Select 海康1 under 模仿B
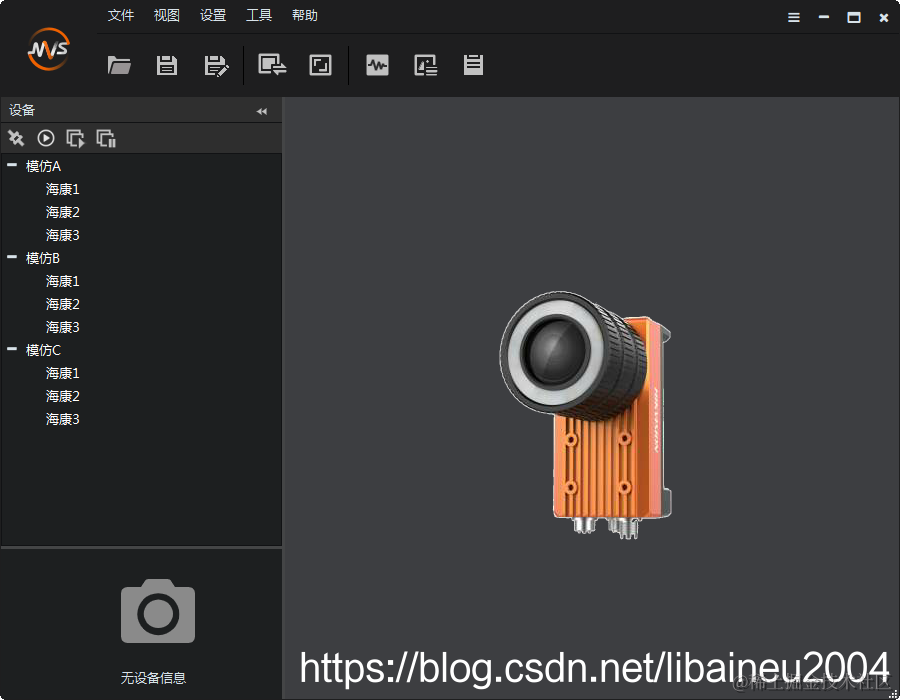 [63, 281]
